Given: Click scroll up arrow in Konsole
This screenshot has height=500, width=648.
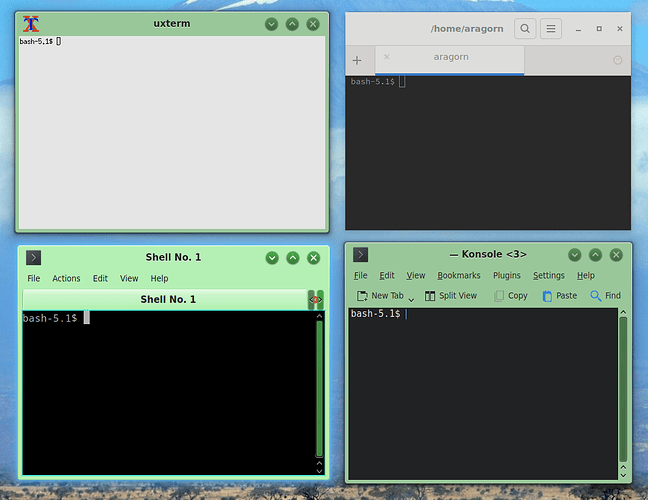Looking at the screenshot, I should pyautogui.click(x=623, y=312).
